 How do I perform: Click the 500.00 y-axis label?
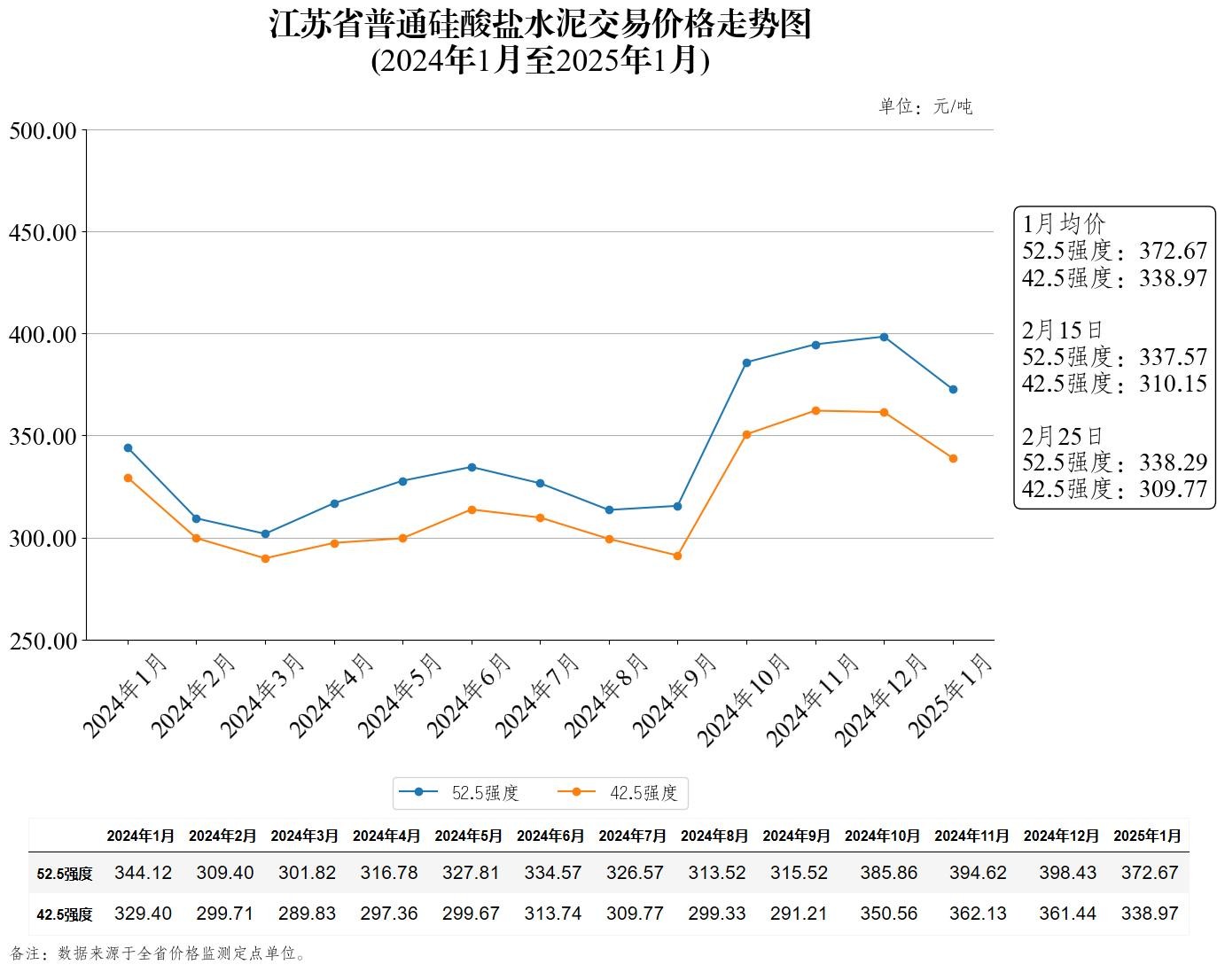click(x=43, y=131)
